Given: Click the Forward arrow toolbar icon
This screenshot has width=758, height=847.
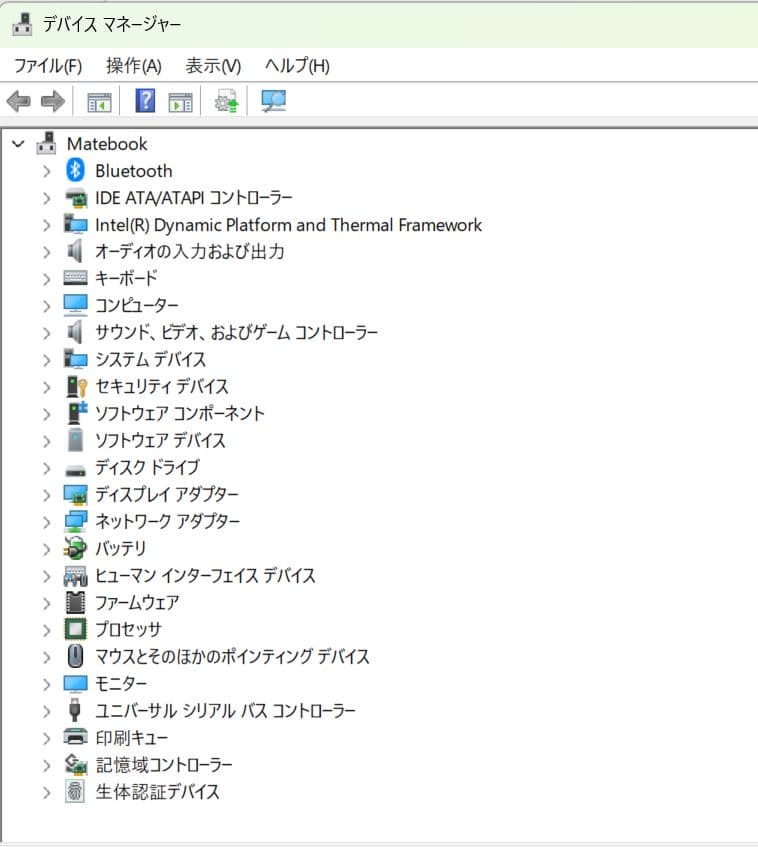Looking at the screenshot, I should click(53, 101).
